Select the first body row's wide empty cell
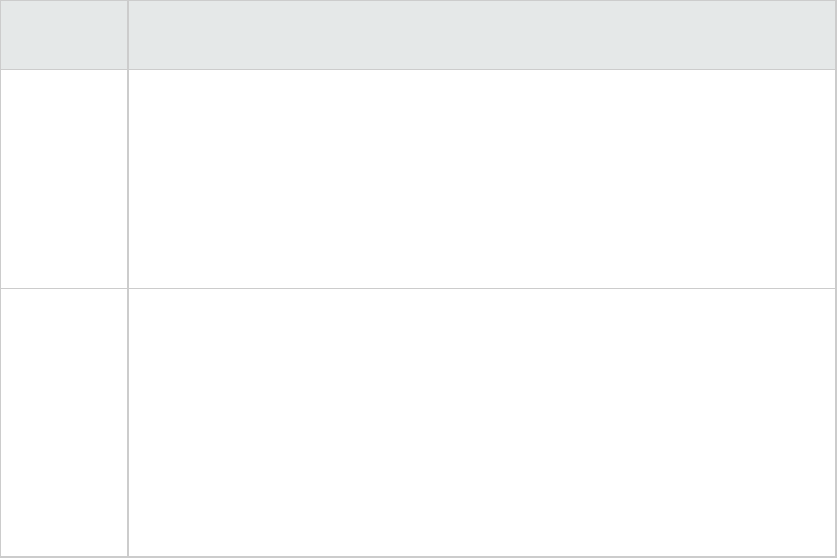 click(x=482, y=179)
